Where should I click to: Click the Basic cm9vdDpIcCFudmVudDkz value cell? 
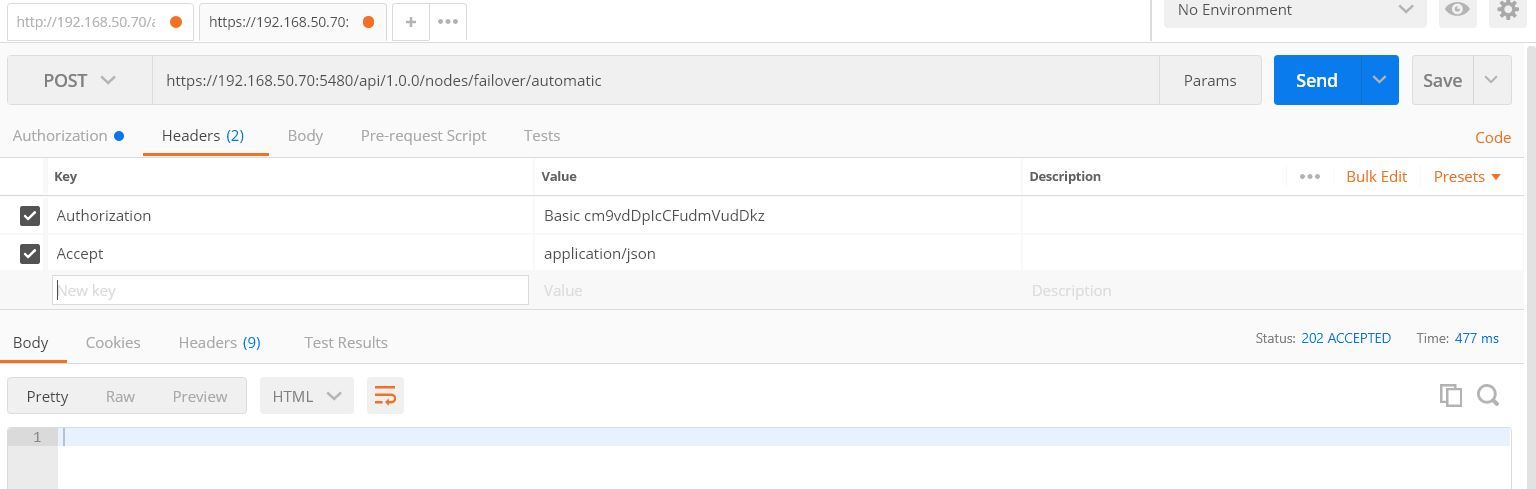tap(777, 215)
